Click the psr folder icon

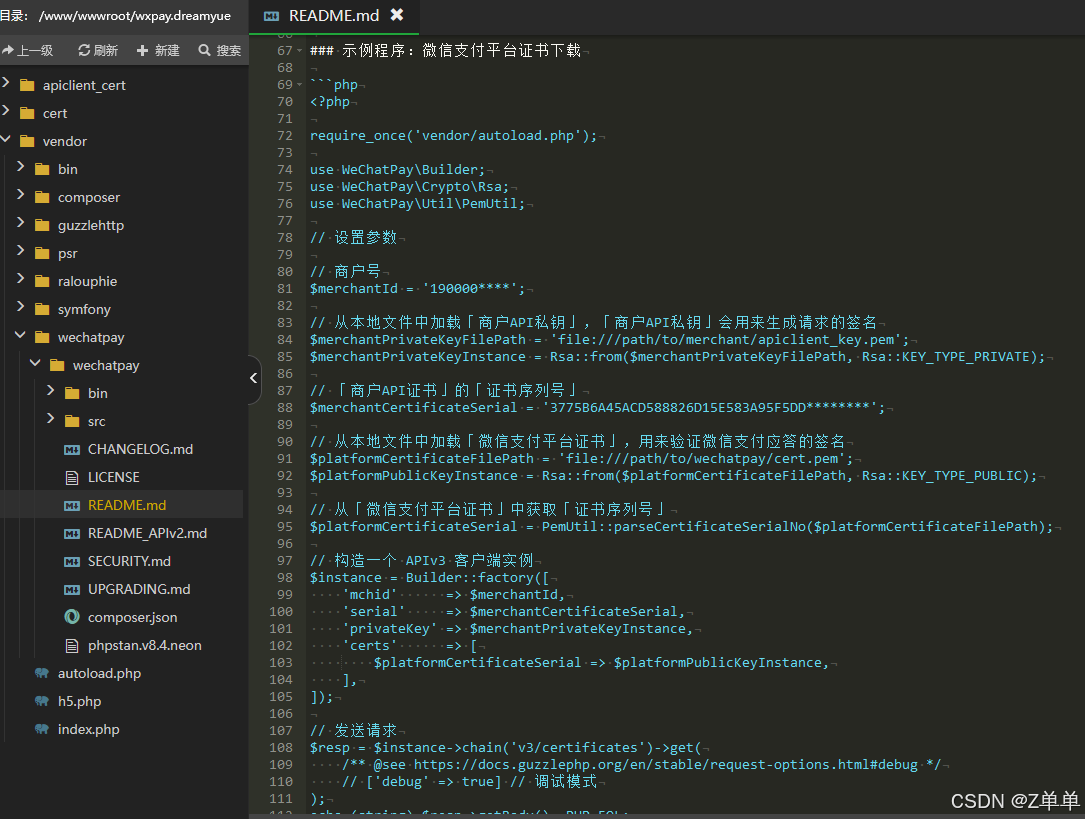(x=42, y=253)
